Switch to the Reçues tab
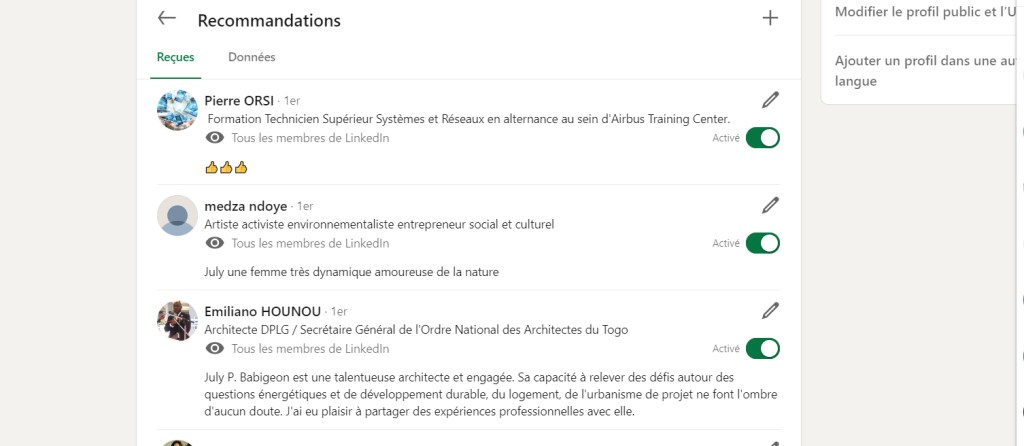This screenshot has height=446, width=1024. pyautogui.click(x=175, y=57)
